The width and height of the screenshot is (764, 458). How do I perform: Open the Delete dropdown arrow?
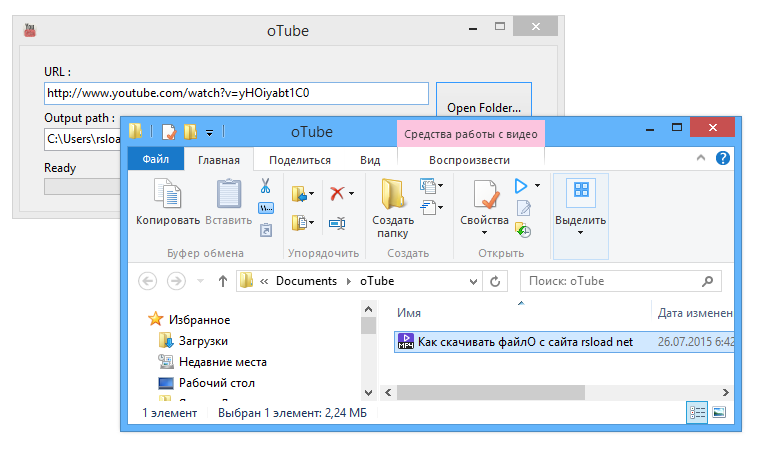(351, 193)
